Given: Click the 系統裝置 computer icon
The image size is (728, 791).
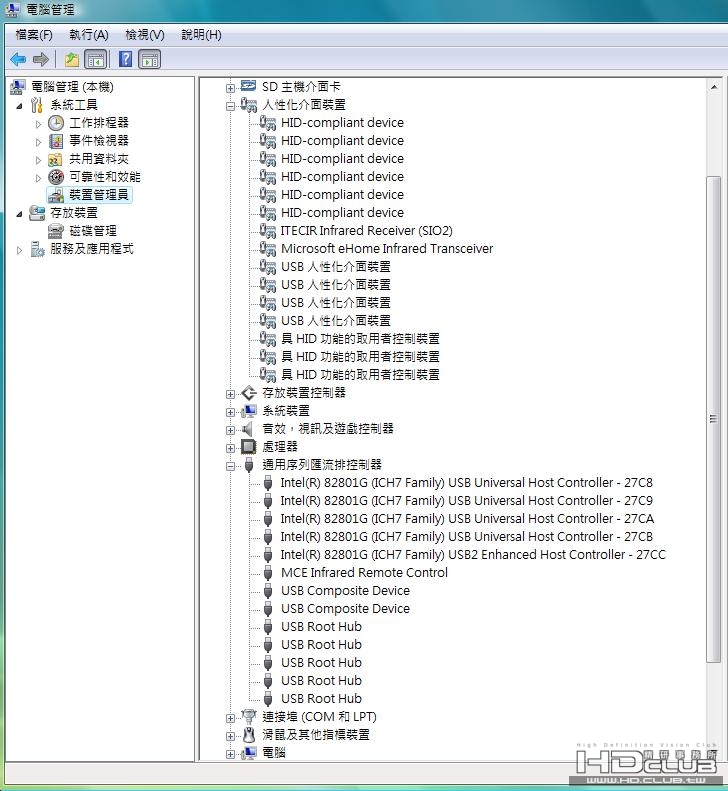Looking at the screenshot, I should (248, 411).
